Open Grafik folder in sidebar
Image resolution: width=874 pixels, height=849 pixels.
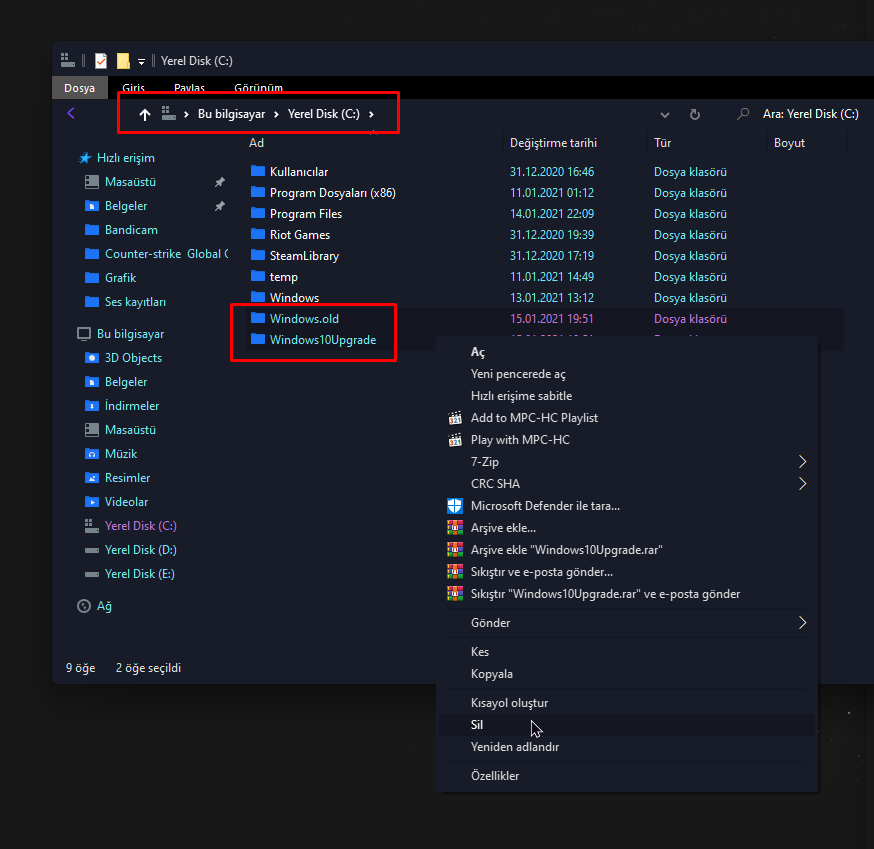[x=120, y=278]
